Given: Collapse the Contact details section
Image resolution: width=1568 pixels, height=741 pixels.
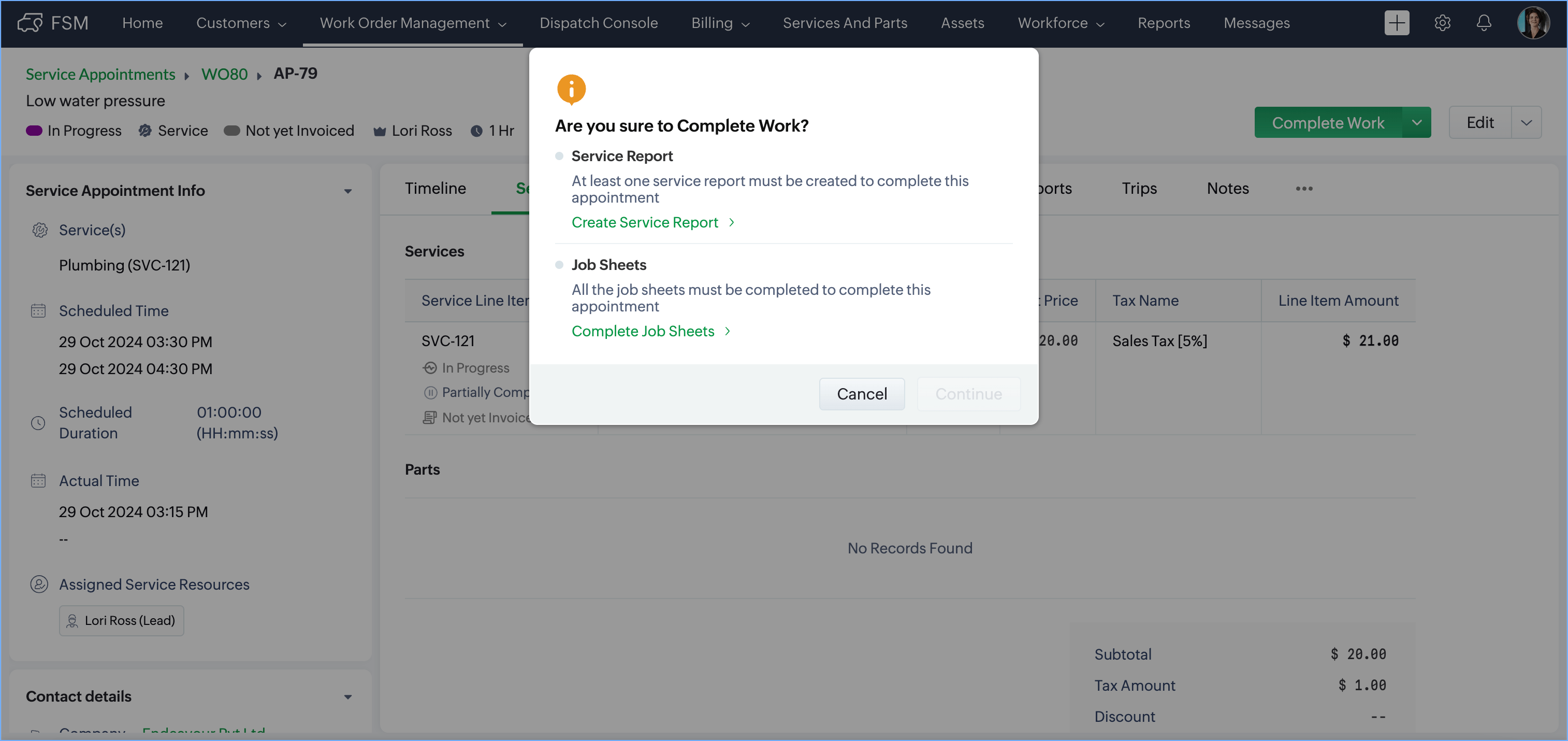Looking at the screenshot, I should click(x=347, y=696).
